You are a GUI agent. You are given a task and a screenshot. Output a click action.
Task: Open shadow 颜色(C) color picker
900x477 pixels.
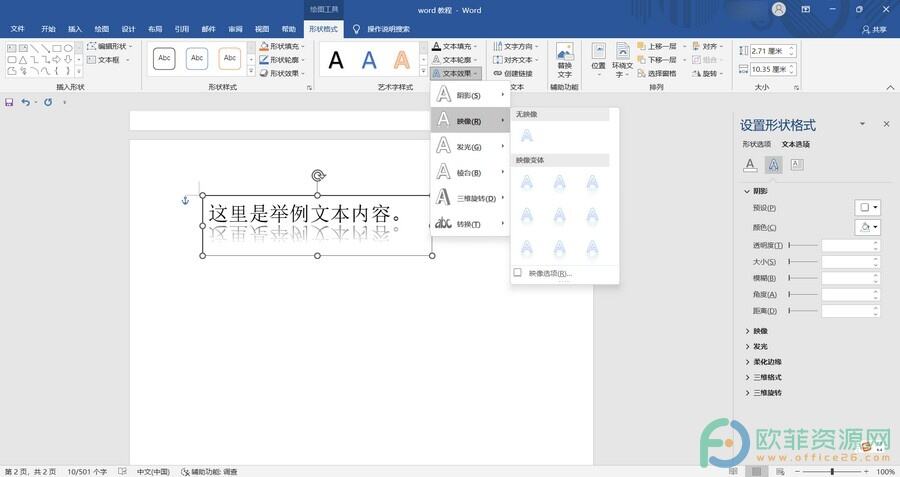pyautogui.click(x=867, y=227)
